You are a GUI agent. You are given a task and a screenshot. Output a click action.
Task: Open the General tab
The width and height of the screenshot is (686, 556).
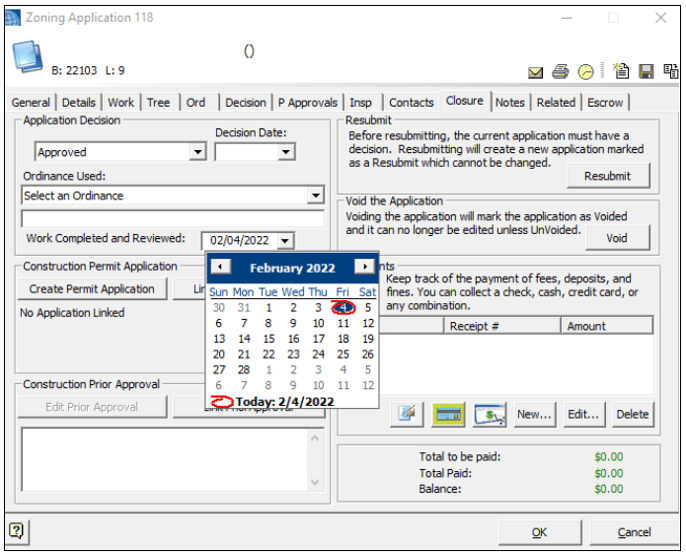(31, 103)
